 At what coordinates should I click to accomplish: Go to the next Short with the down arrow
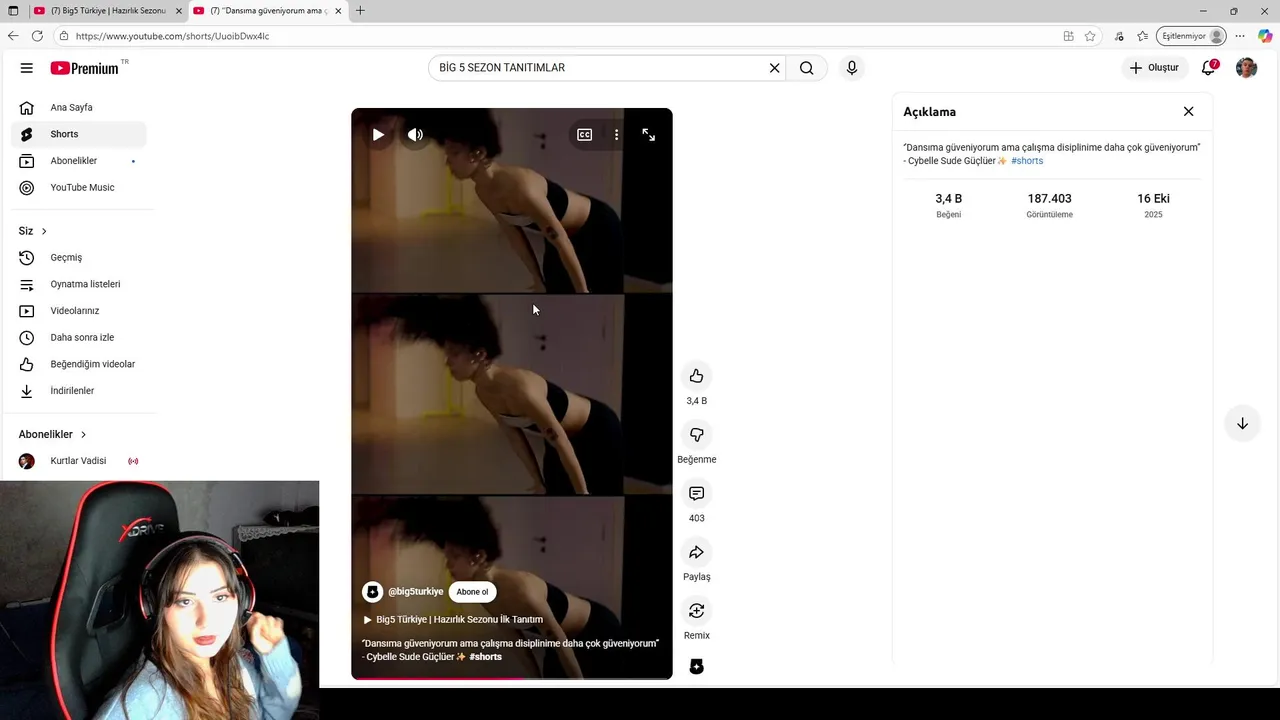[1242, 424]
